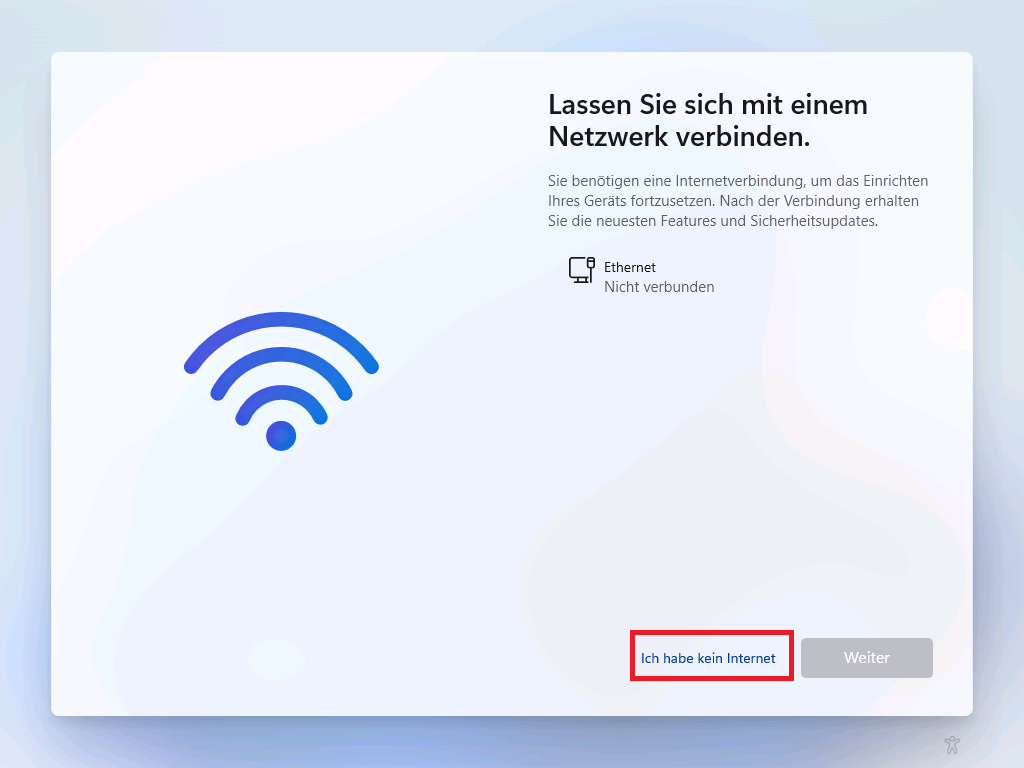Click the 'Sie benötigen eine Internetverbindung' line
This screenshot has width=1024, height=768.
738,181
